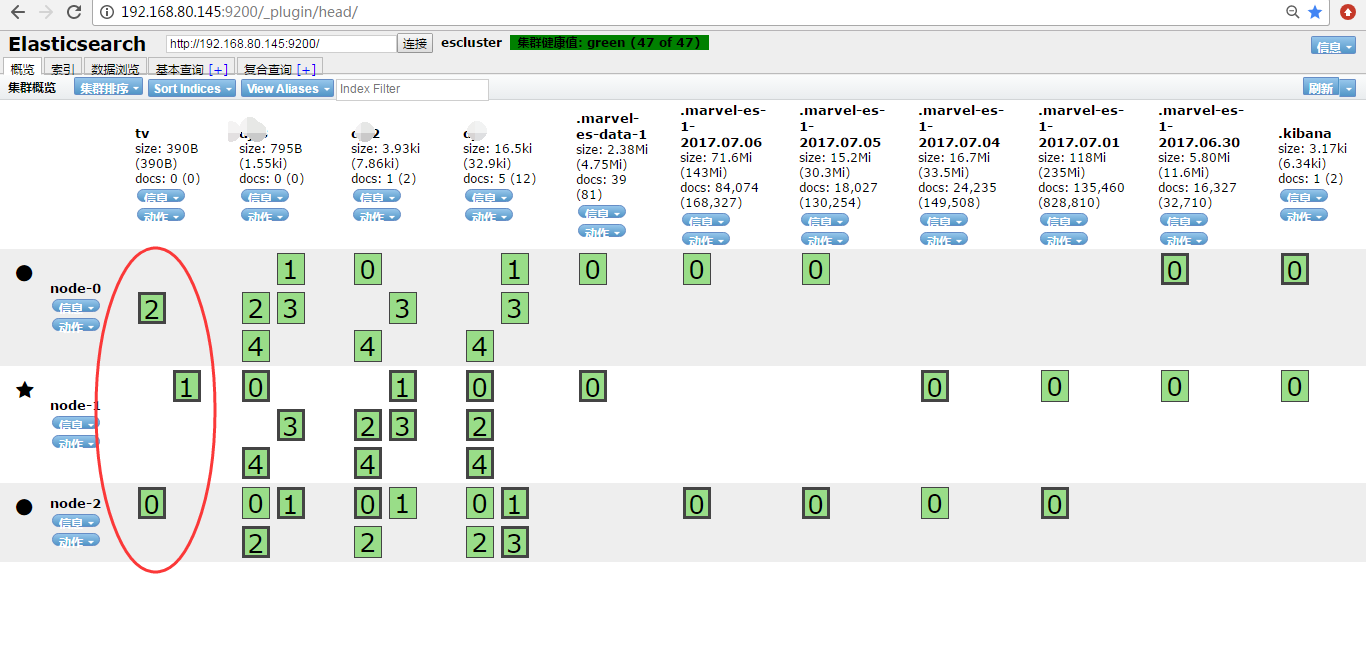Switch to the 索引 tab
The width and height of the screenshot is (1366, 648).
click(x=62, y=69)
